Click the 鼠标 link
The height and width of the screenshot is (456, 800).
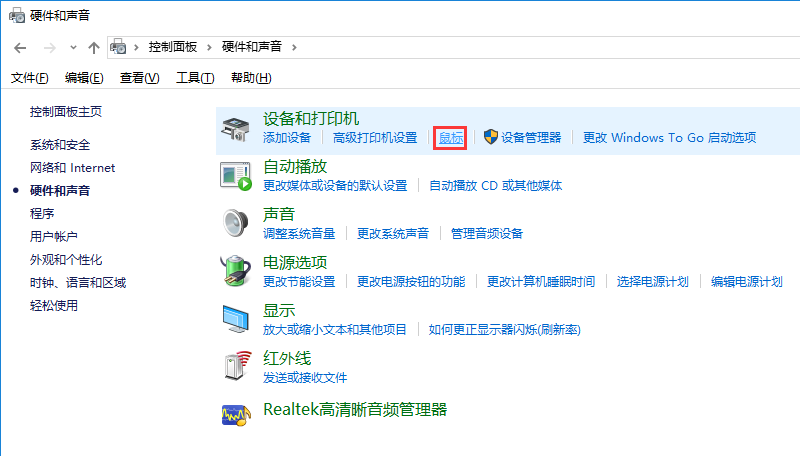(450, 138)
